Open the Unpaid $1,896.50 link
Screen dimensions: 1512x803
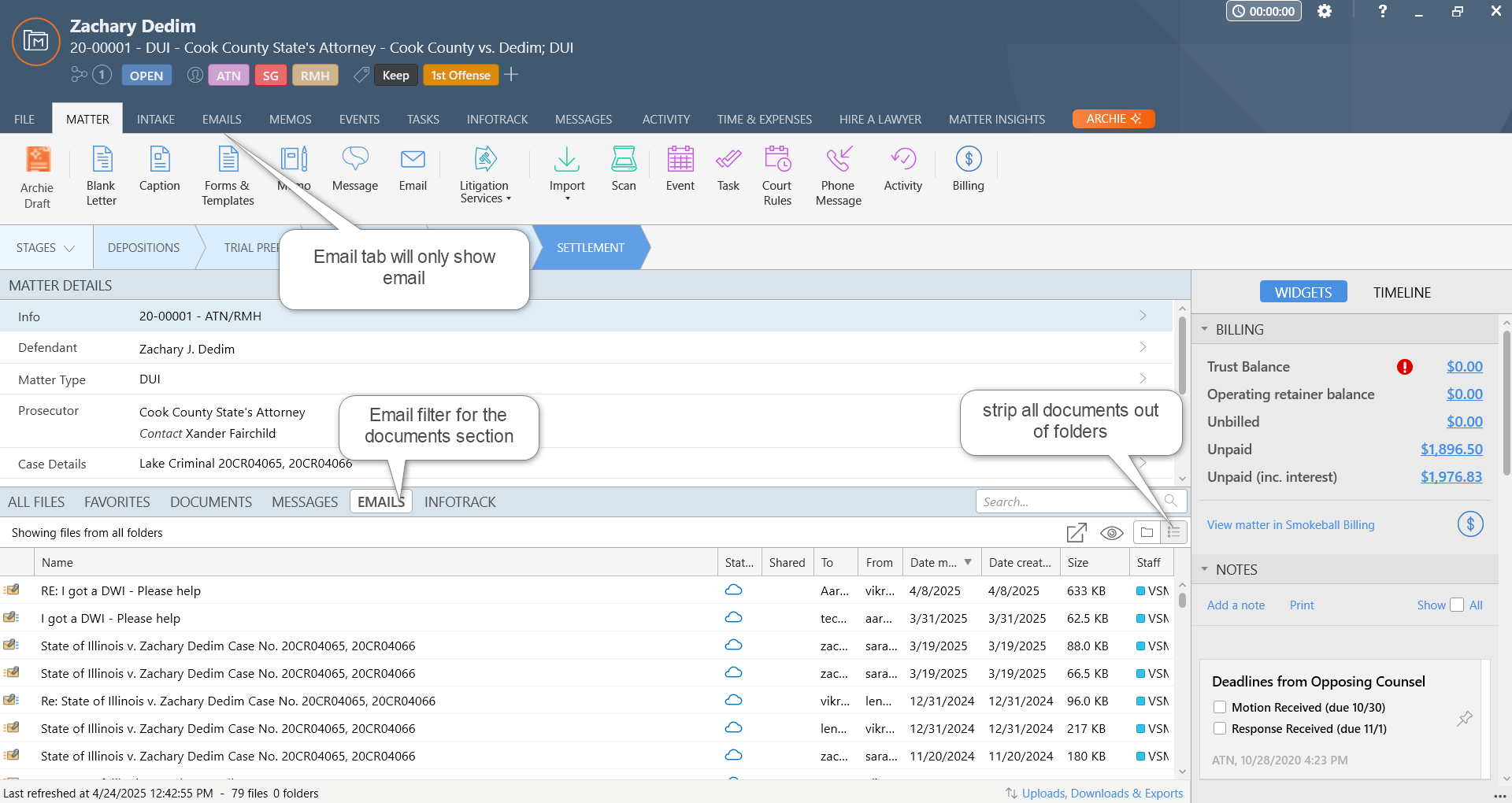pyautogui.click(x=1451, y=450)
